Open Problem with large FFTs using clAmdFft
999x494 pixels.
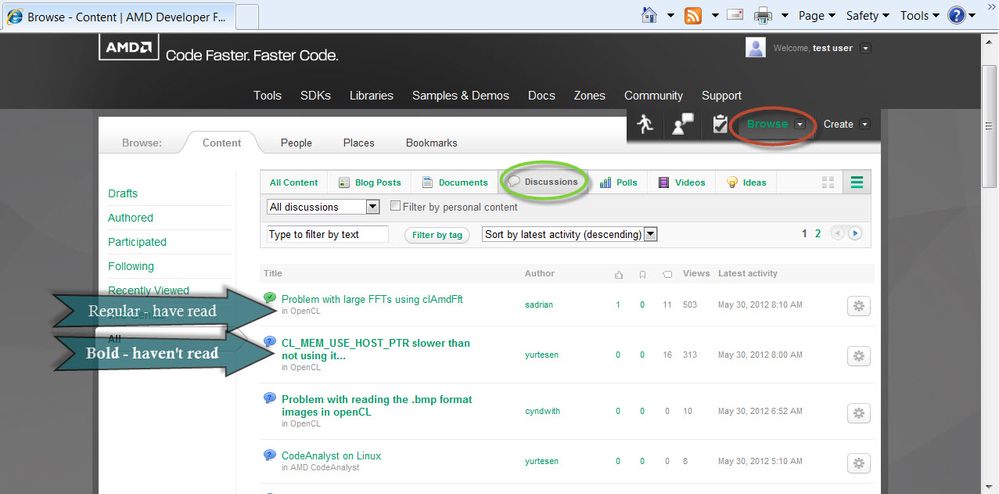point(372,299)
